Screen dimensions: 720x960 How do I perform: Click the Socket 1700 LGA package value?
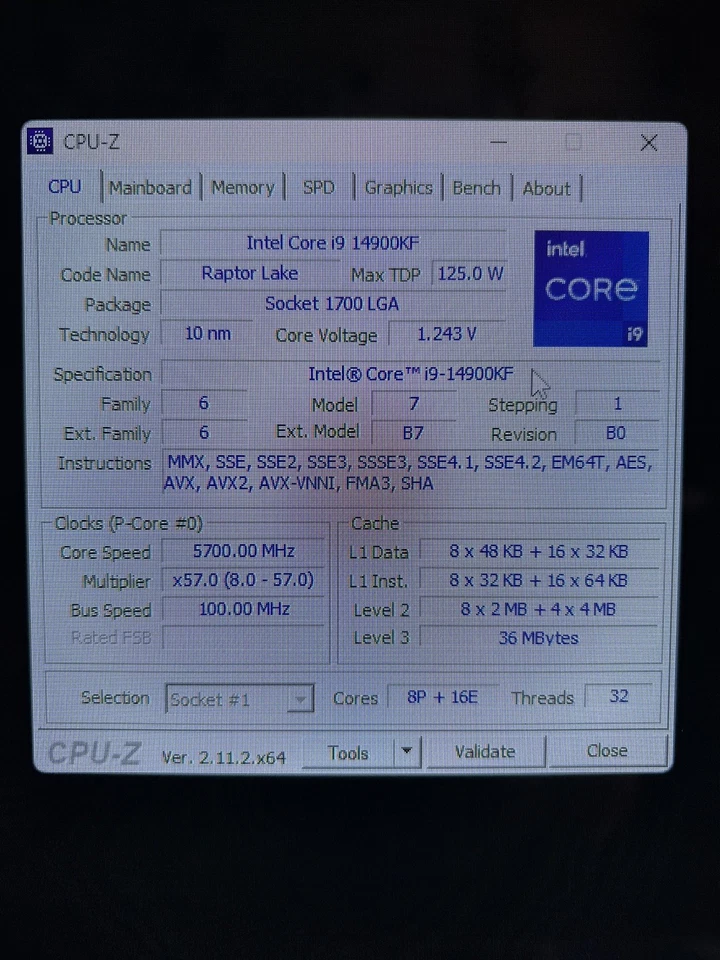pyautogui.click(x=332, y=304)
